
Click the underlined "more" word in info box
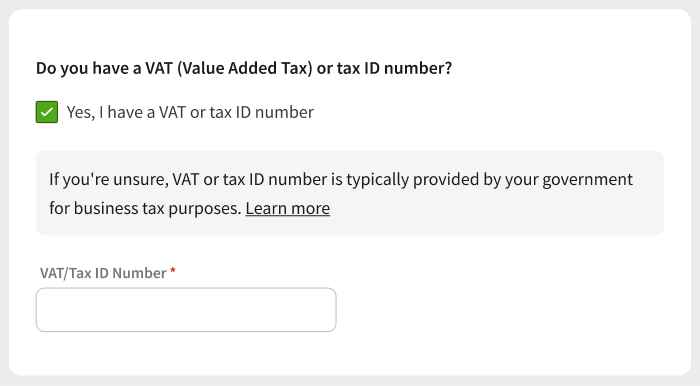coord(310,208)
